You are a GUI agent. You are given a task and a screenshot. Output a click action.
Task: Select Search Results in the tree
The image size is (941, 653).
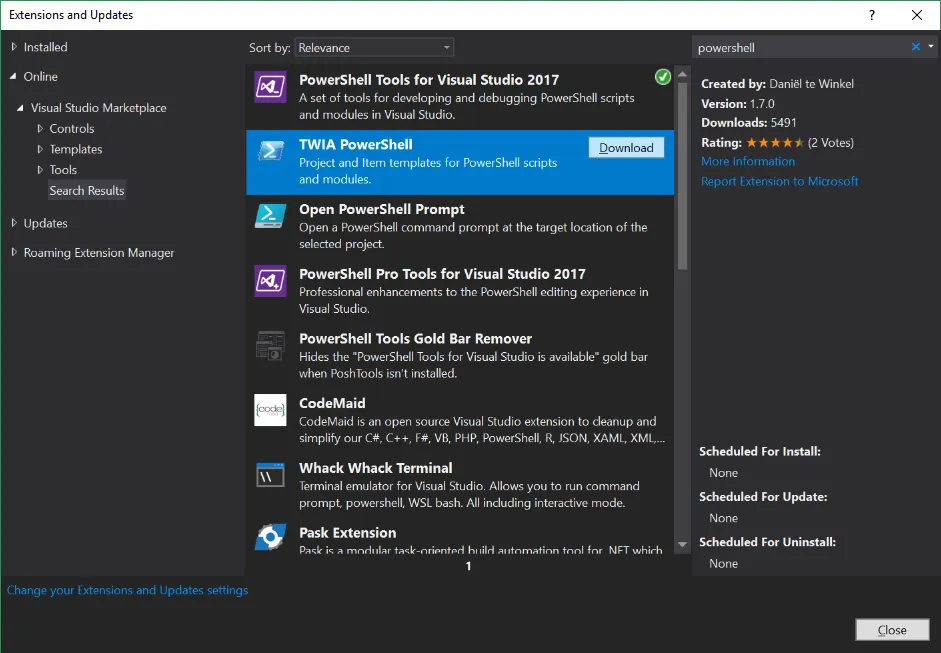click(x=87, y=190)
